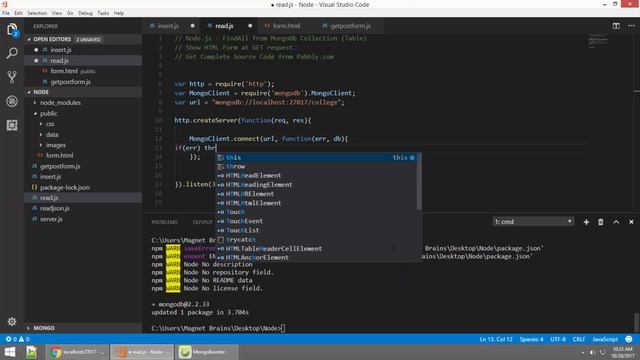640x360 pixels.
Task: Maximize the terminal panel with up chevron
Action: click(616, 222)
